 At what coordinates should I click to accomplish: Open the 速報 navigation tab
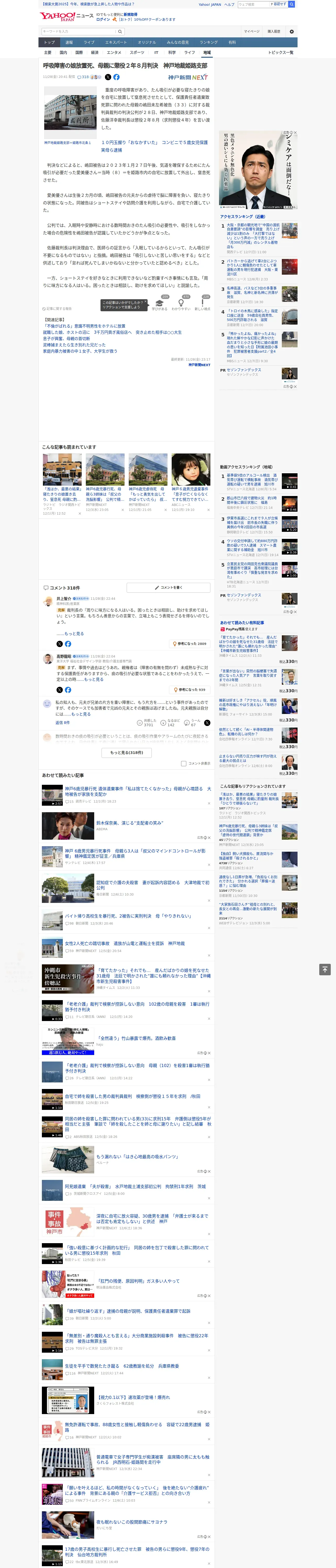[x=69, y=43]
